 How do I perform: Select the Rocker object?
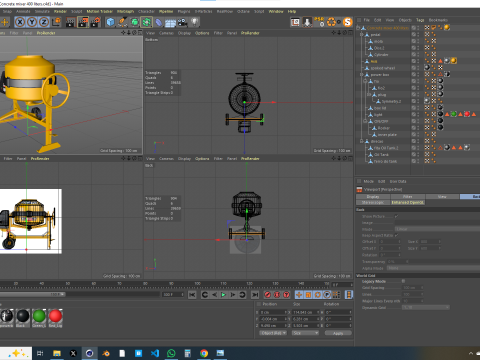(384, 128)
